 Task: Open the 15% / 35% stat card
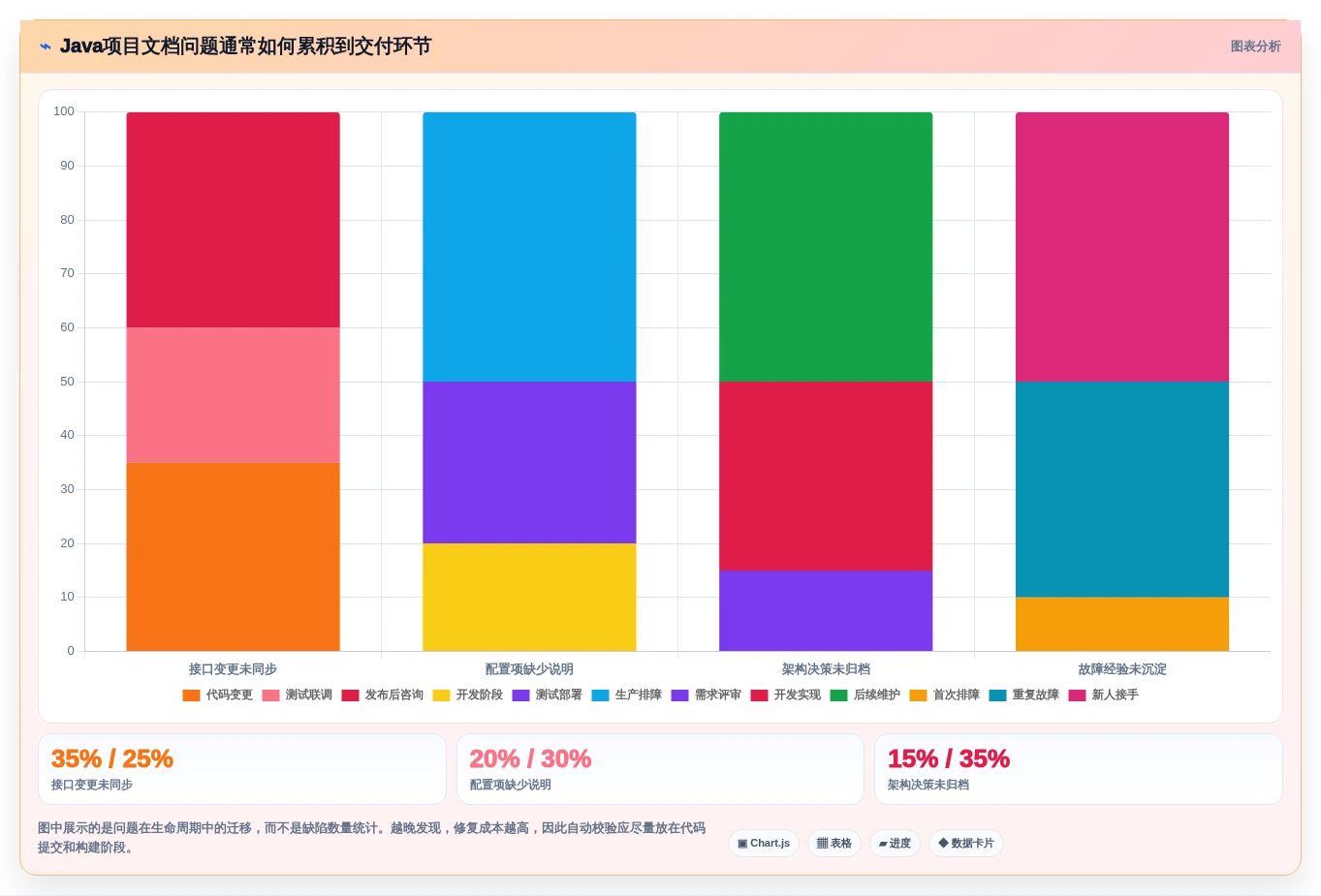pyautogui.click(x=1078, y=769)
